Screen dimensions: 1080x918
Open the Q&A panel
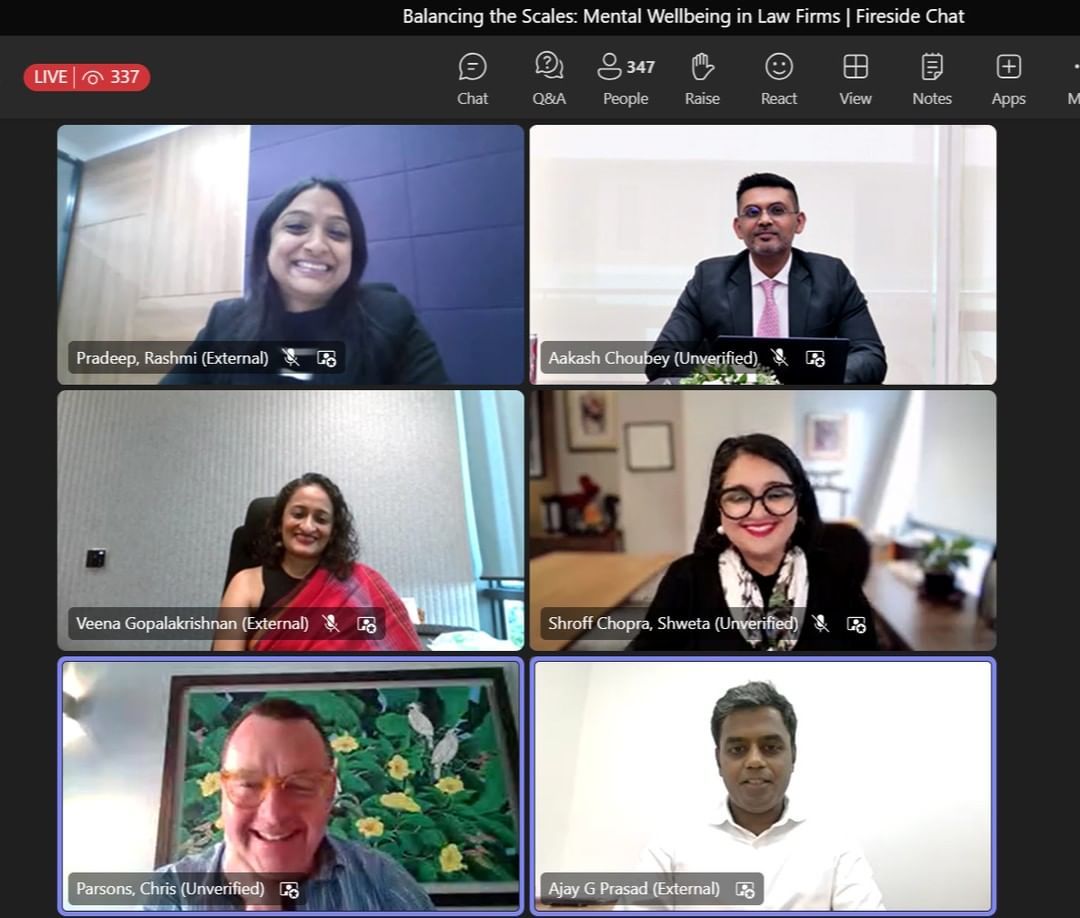549,79
